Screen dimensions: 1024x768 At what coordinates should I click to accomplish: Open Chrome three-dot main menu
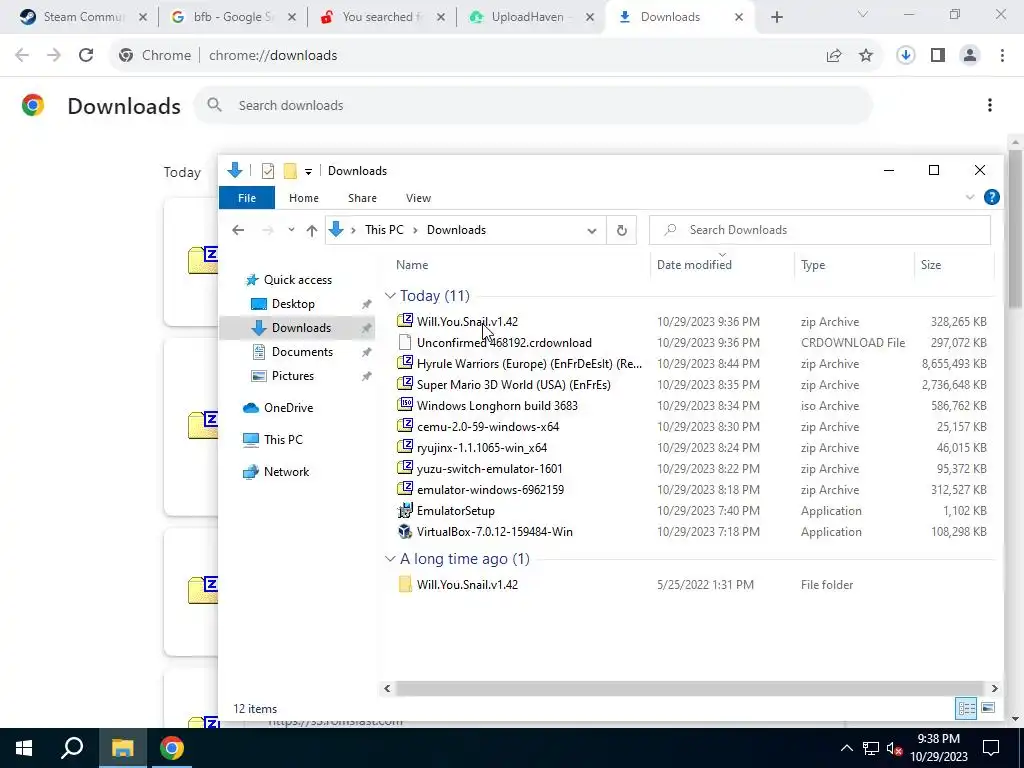pos(1002,56)
